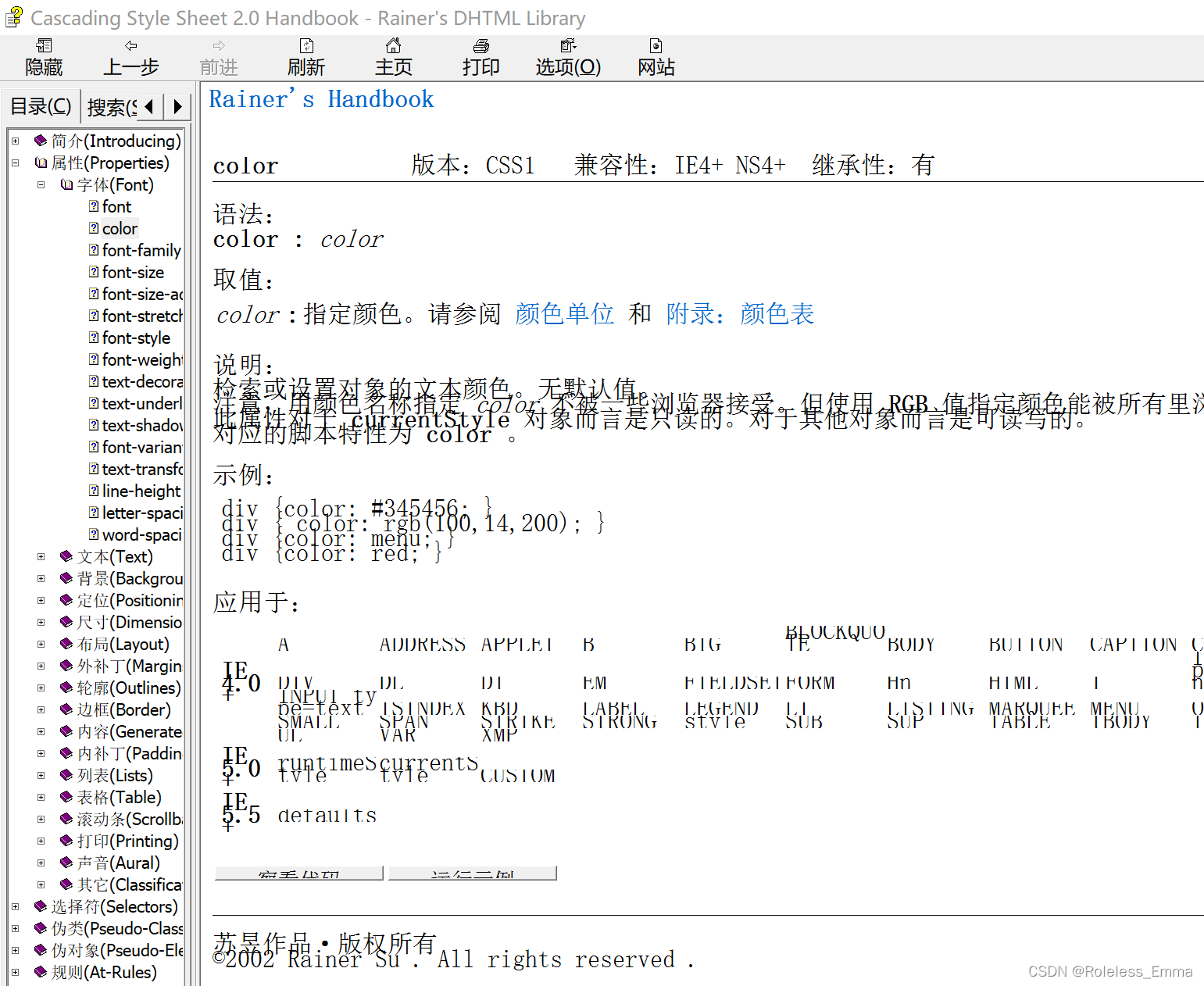Click the page icon beside font-style
Screen dimensions: 1204x986
click(x=94, y=338)
